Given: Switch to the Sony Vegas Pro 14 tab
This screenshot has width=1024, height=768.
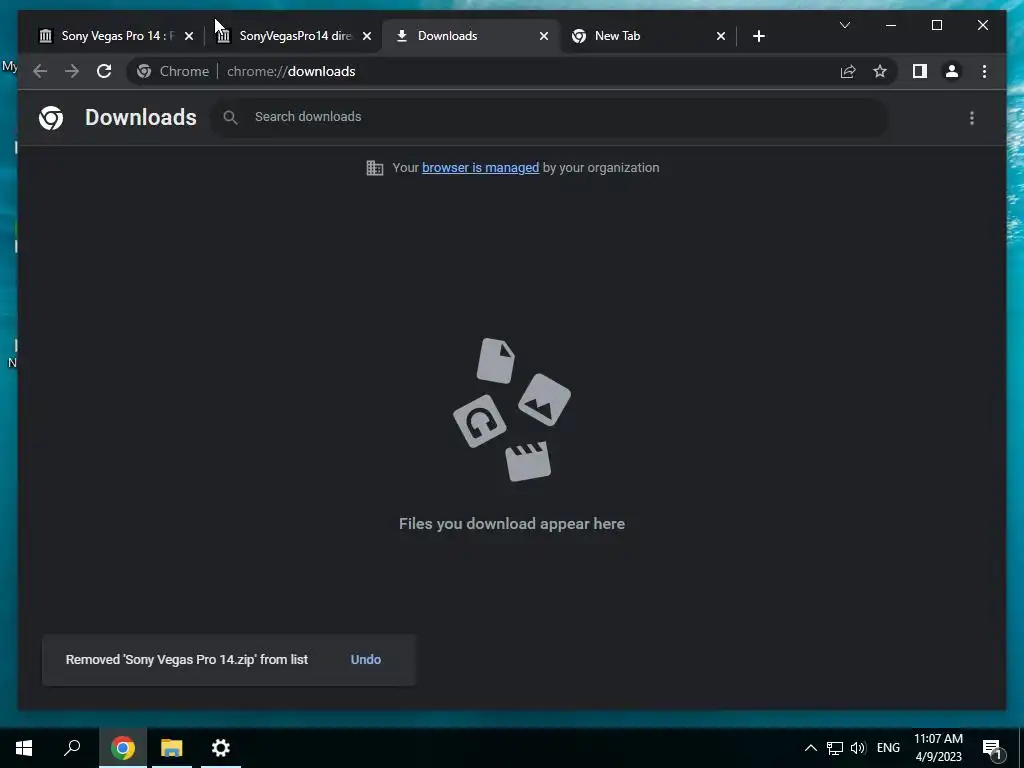Looking at the screenshot, I should coord(114,36).
